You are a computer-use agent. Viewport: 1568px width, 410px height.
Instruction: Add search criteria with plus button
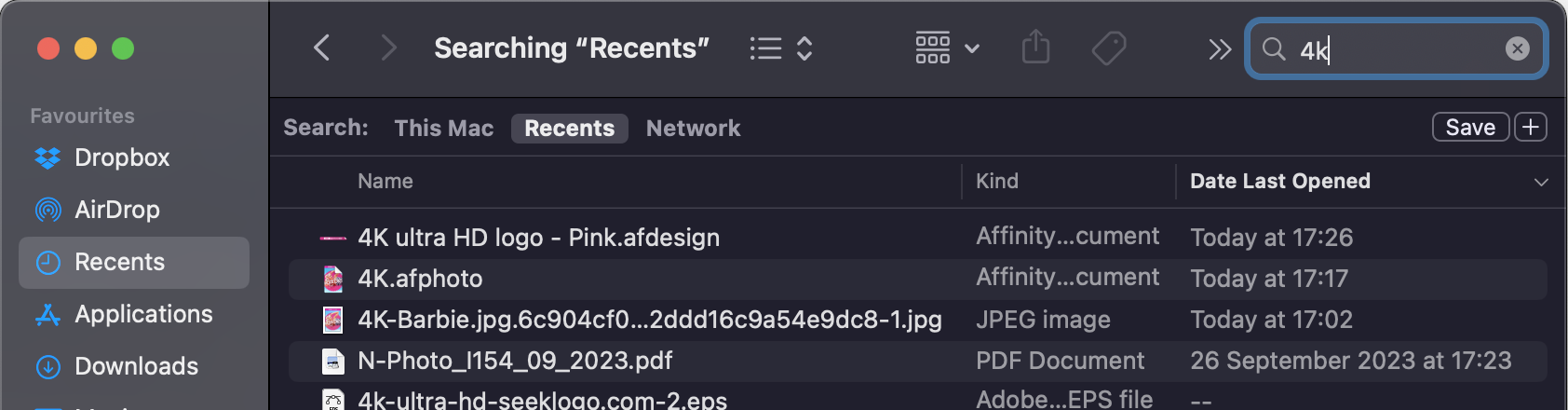(1531, 127)
